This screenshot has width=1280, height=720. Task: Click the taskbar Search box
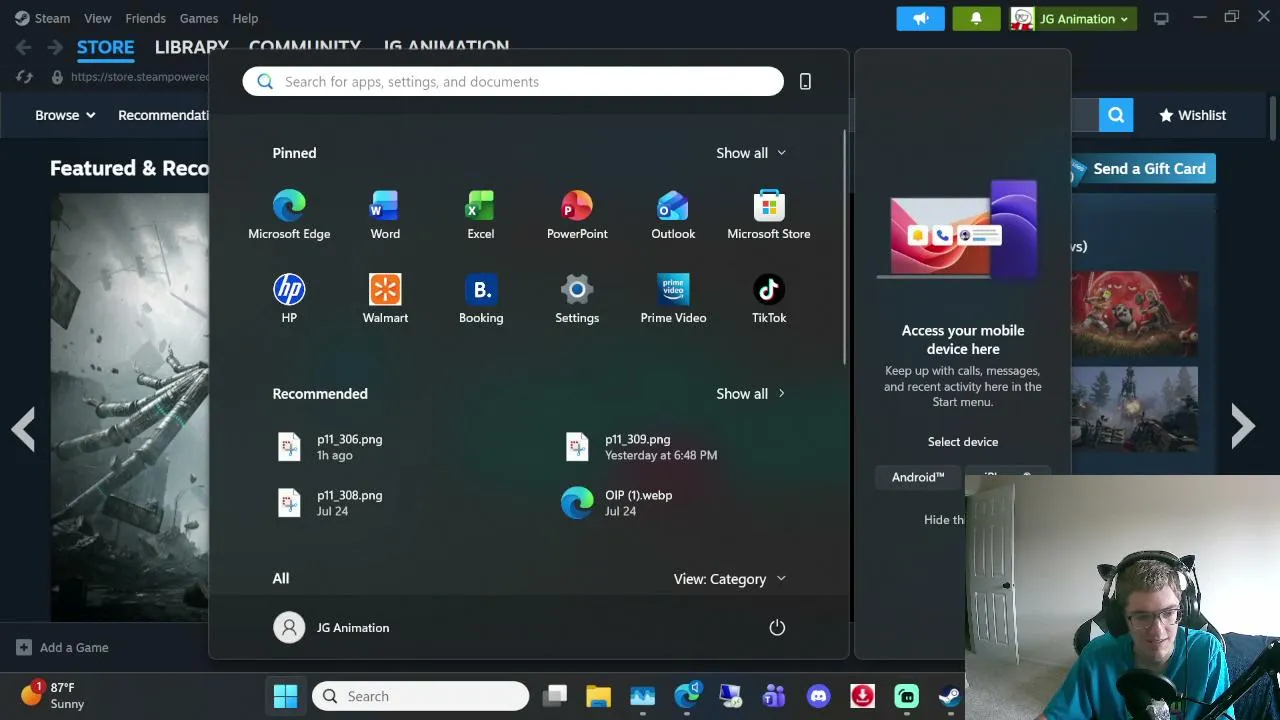pos(420,696)
